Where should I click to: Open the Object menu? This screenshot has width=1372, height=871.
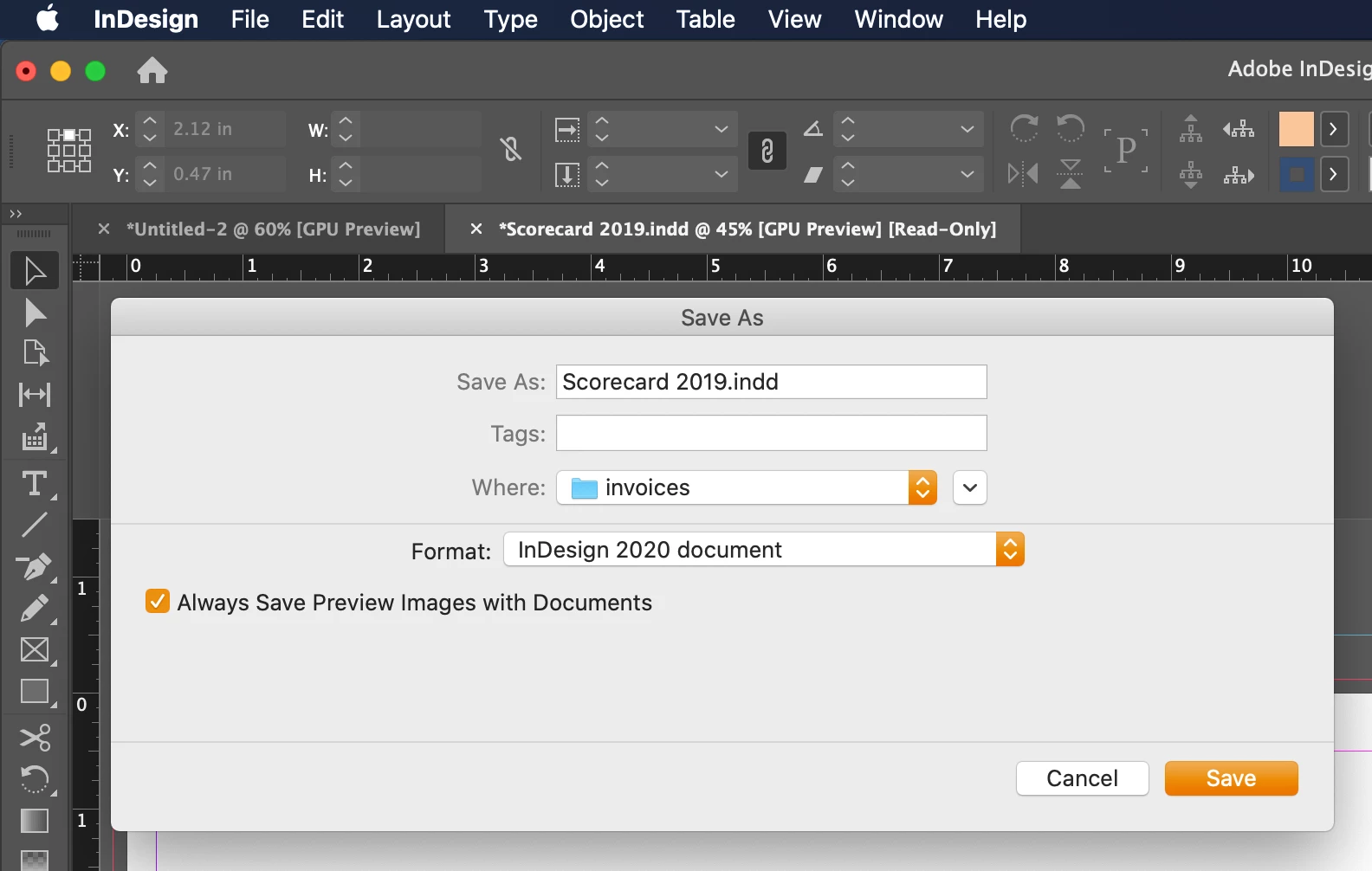[x=606, y=19]
